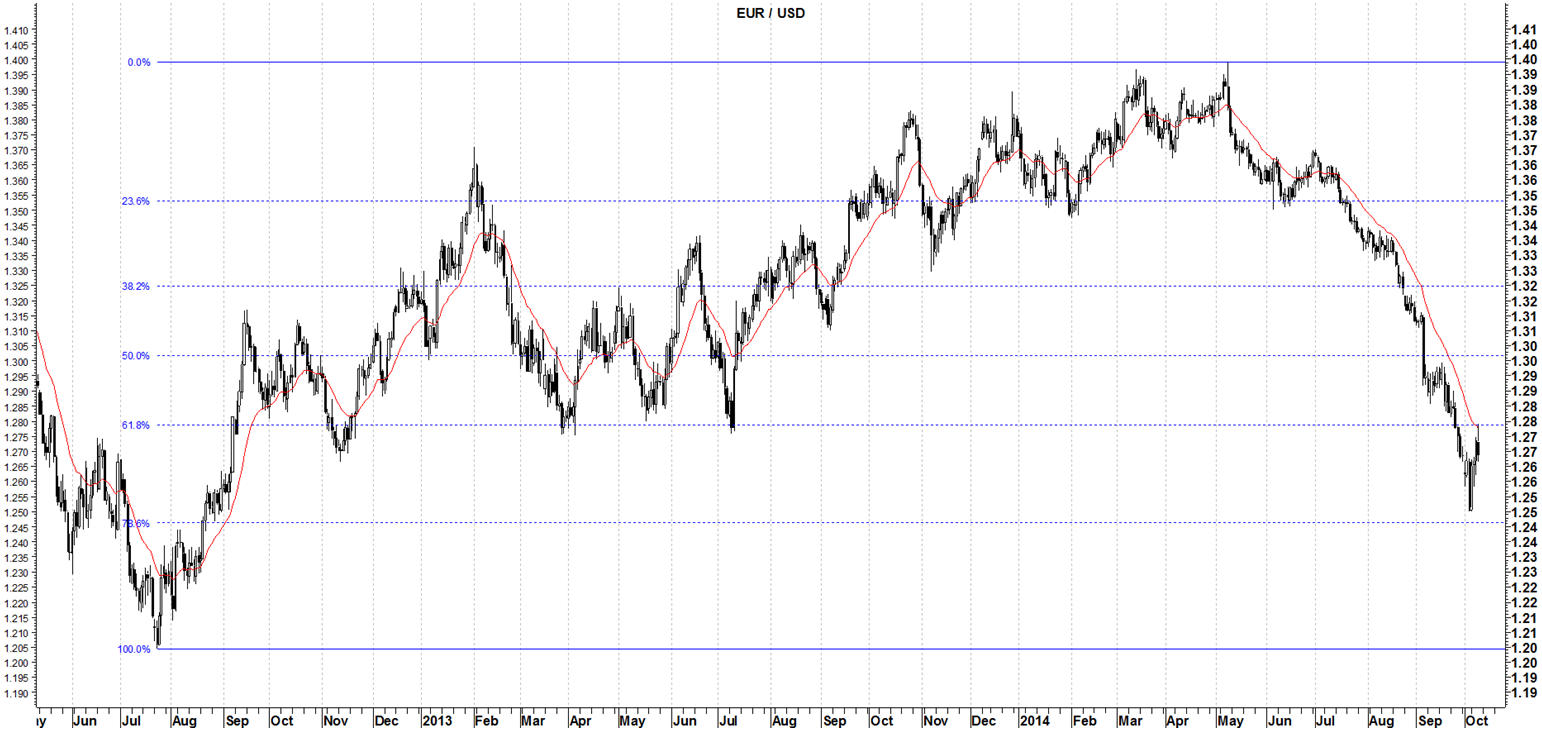
Task: Click the "2013" year label on time axis
Action: coord(436,720)
